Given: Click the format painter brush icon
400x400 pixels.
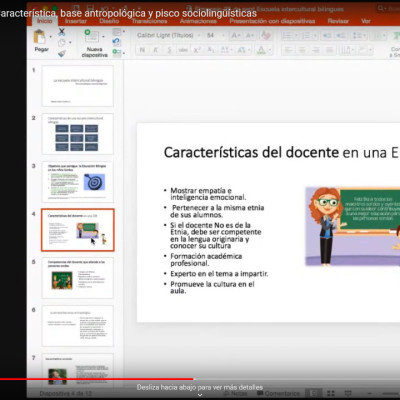Looking at the screenshot, I should pyautogui.click(x=62, y=53).
